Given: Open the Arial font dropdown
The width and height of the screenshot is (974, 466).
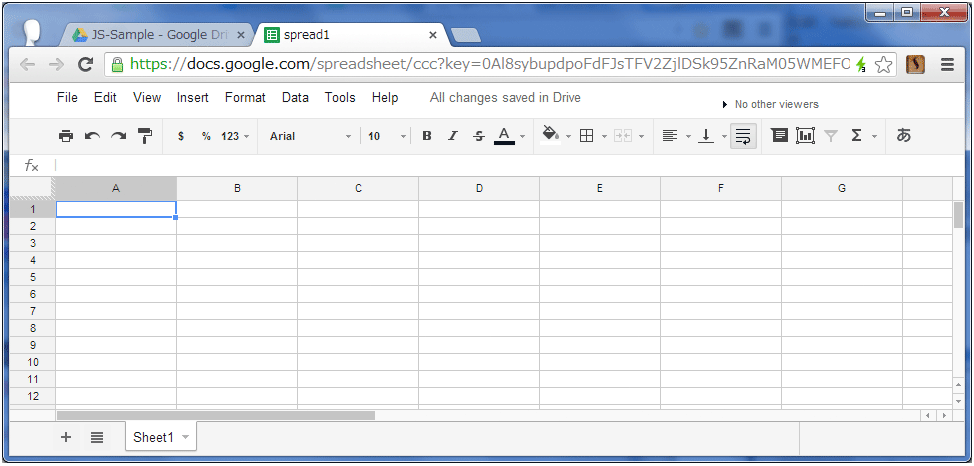Looking at the screenshot, I should click(310, 136).
